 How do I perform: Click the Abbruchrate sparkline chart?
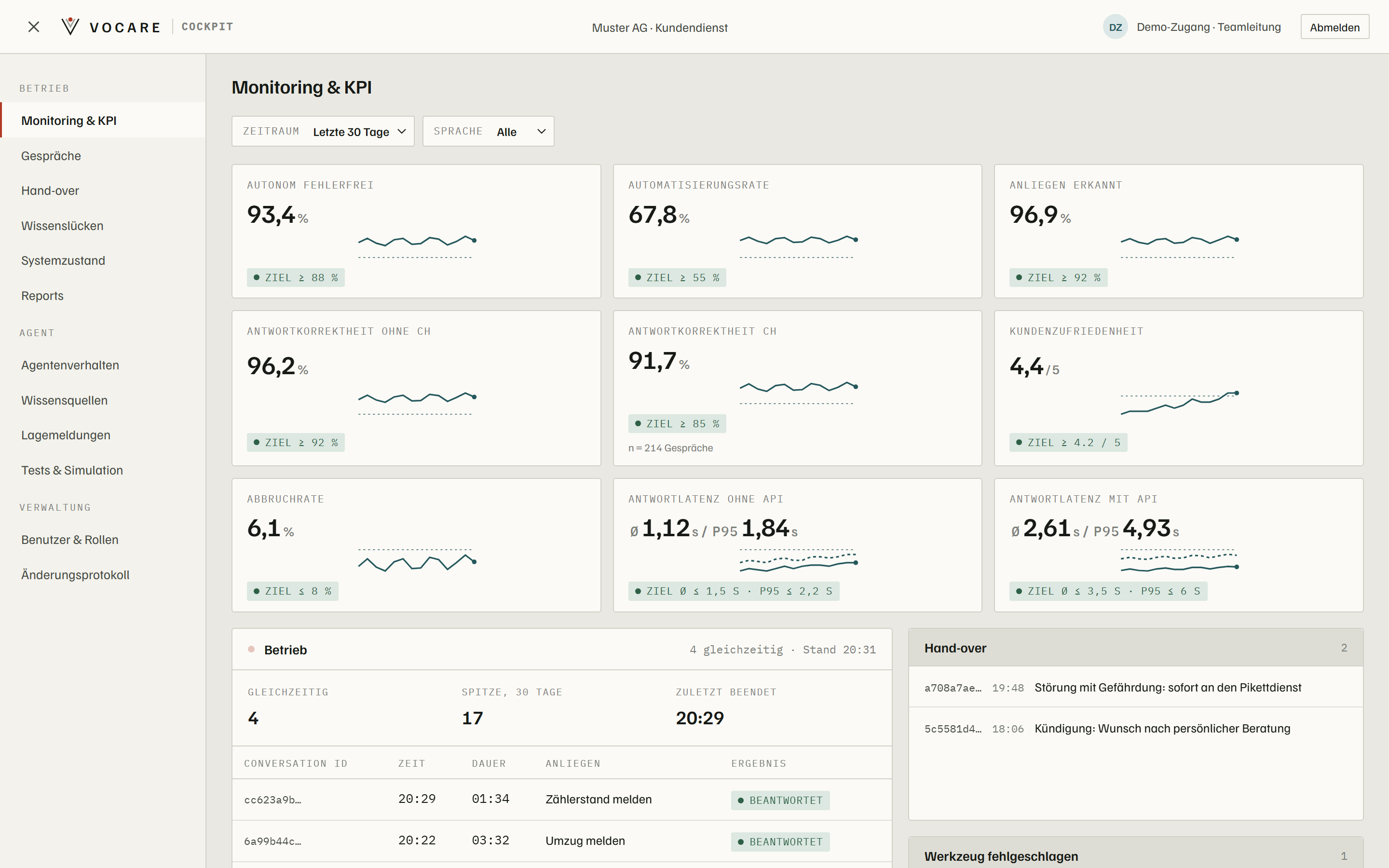click(x=417, y=559)
